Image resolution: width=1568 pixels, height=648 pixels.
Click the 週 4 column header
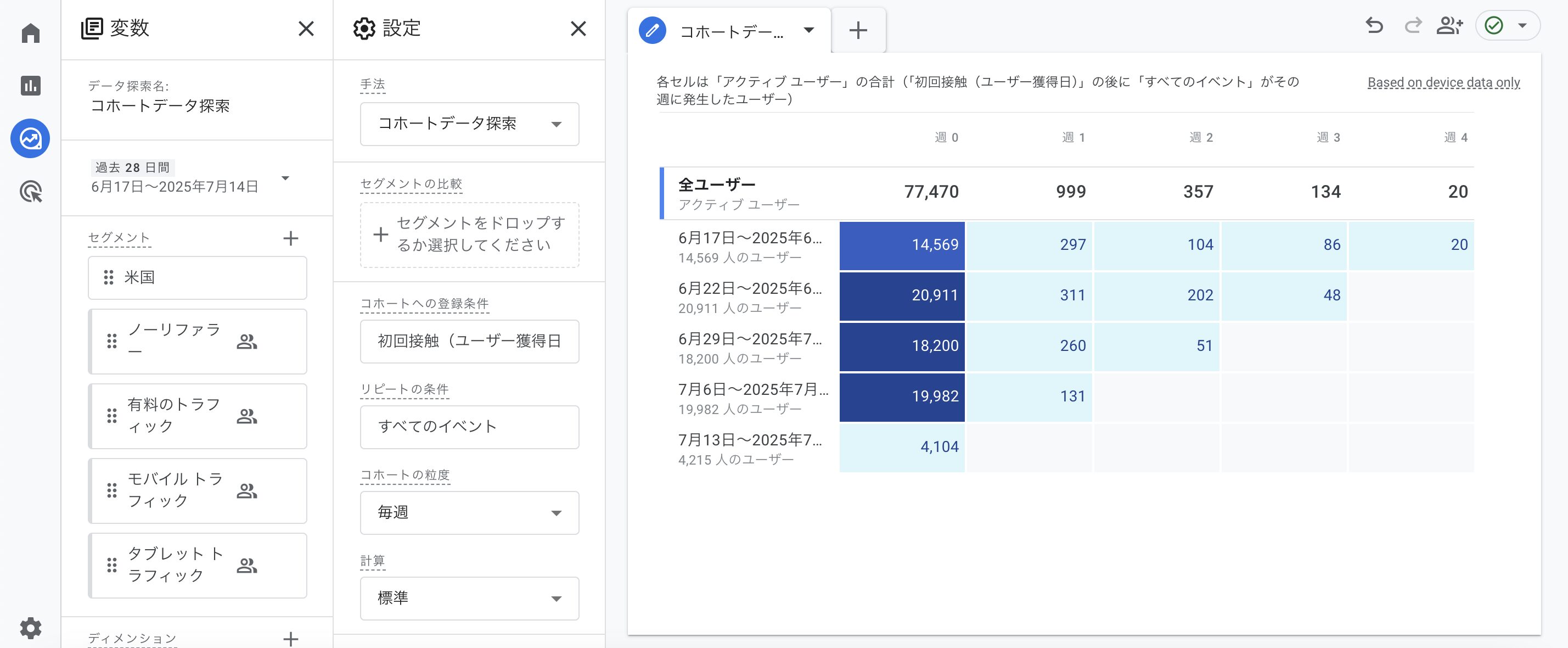[1455, 138]
